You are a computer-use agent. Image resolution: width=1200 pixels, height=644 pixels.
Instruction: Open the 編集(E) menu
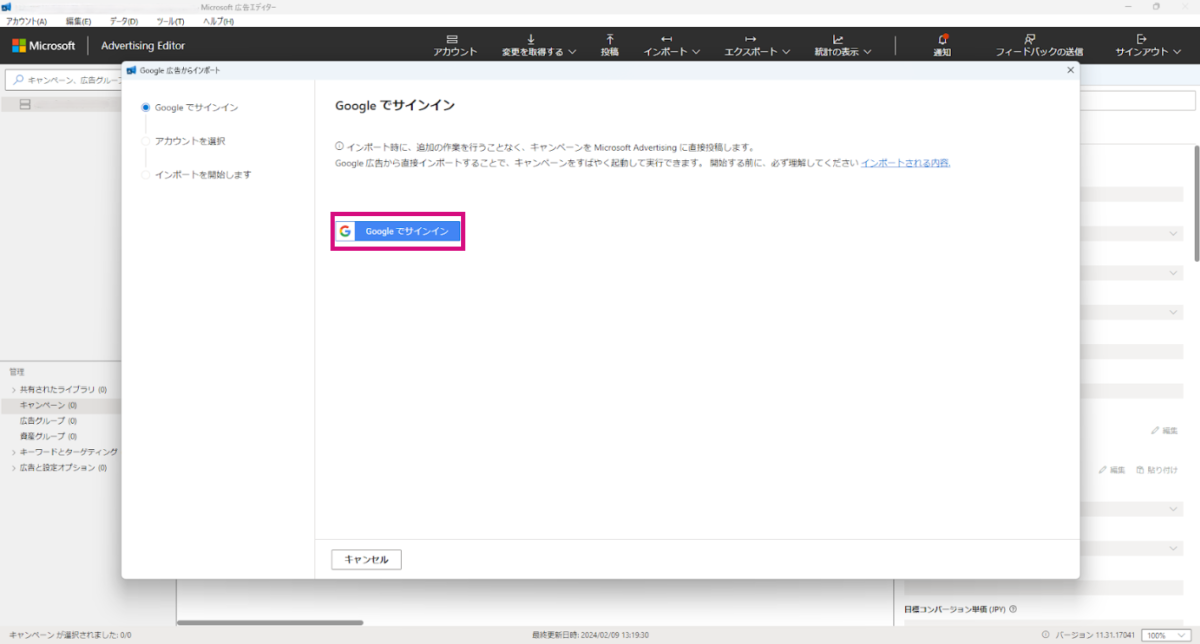tap(78, 21)
